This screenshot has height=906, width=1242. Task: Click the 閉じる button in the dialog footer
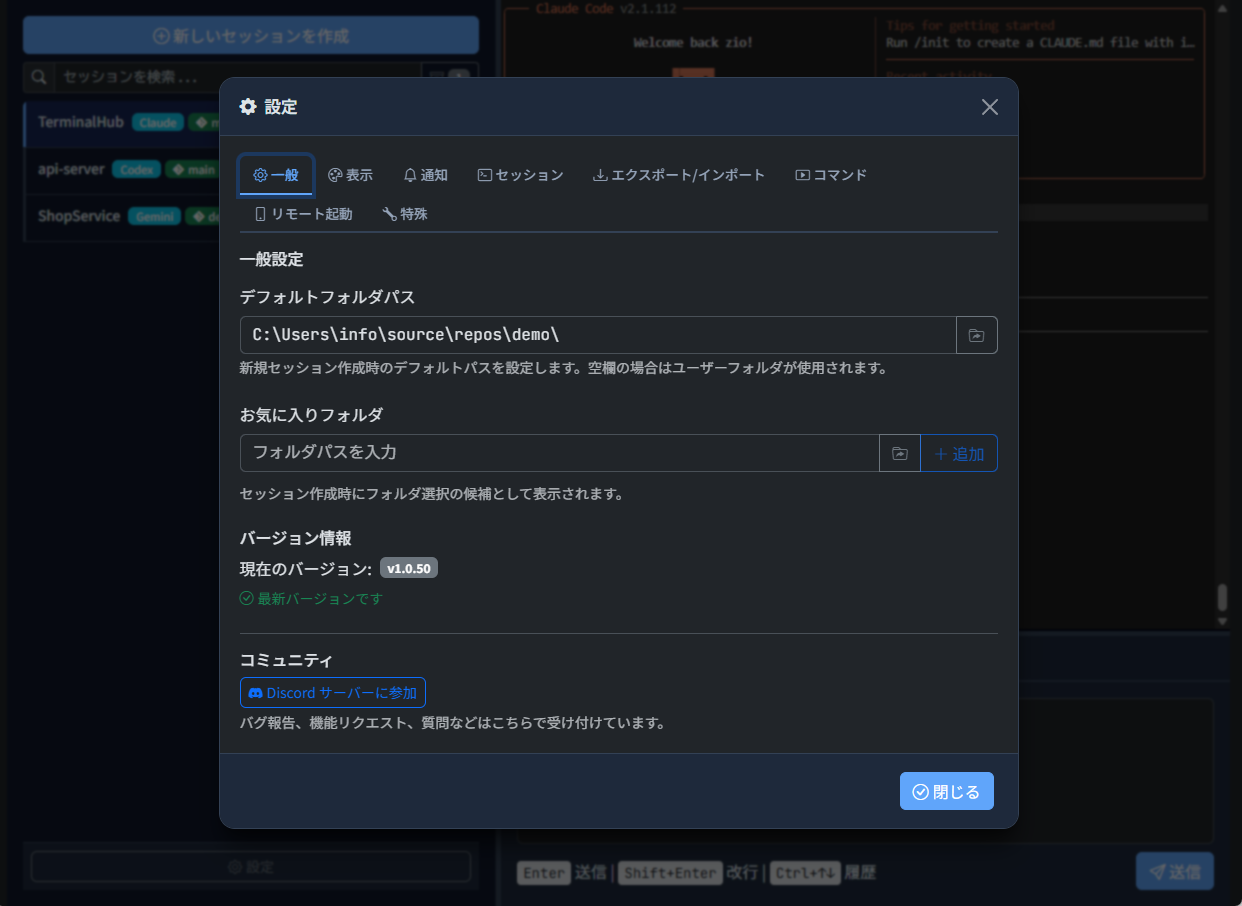click(x=946, y=791)
